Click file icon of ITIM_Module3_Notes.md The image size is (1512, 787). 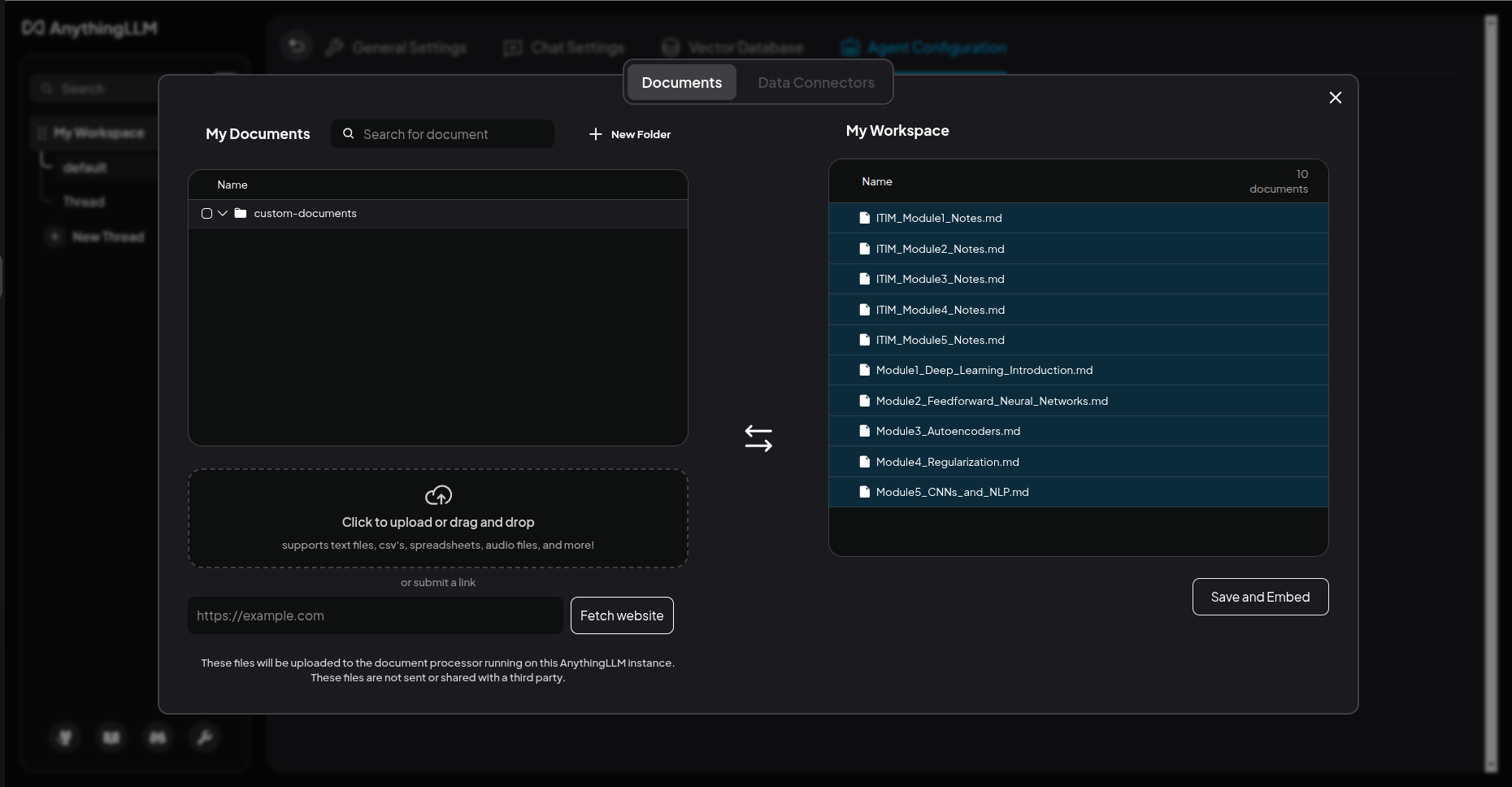click(865, 279)
